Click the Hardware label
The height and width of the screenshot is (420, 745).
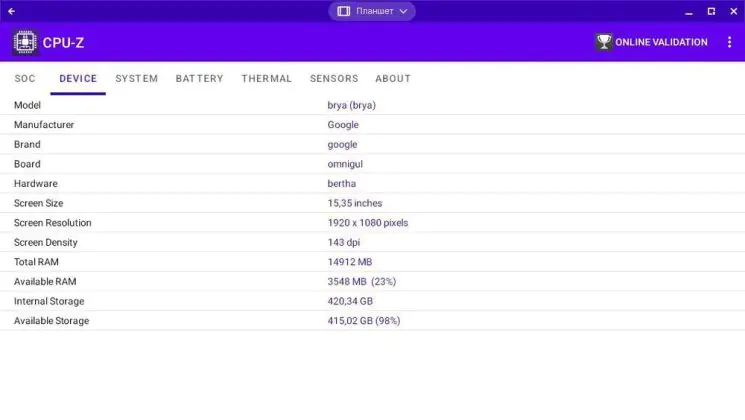point(36,183)
